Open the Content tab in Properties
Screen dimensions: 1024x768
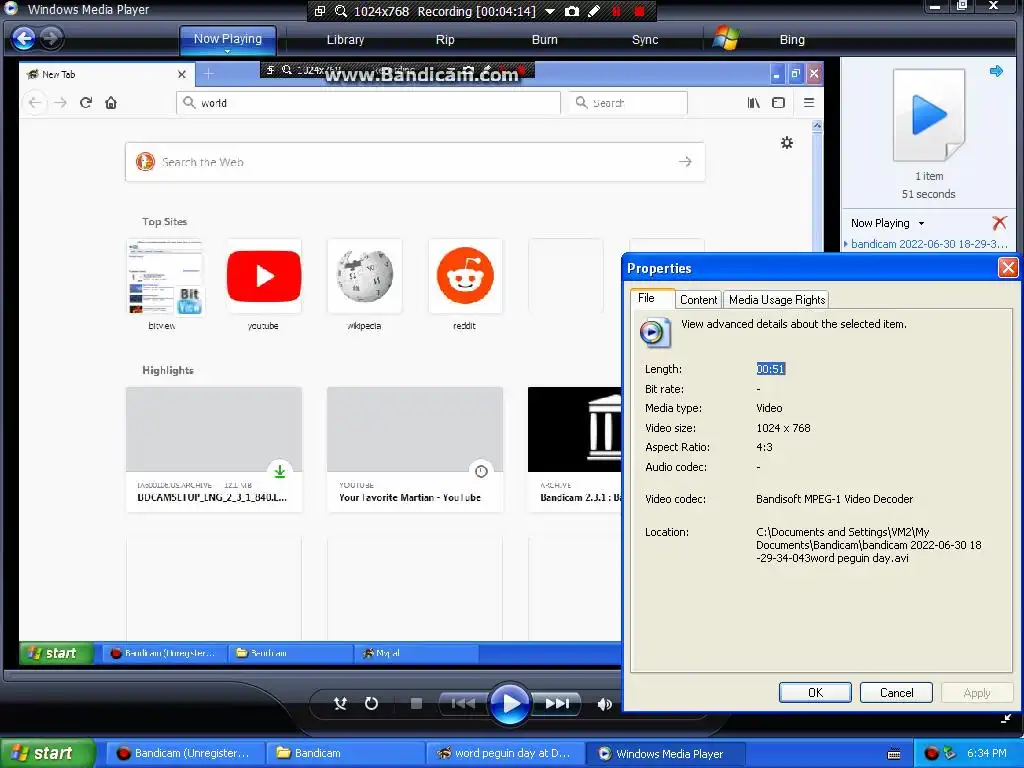tap(698, 300)
